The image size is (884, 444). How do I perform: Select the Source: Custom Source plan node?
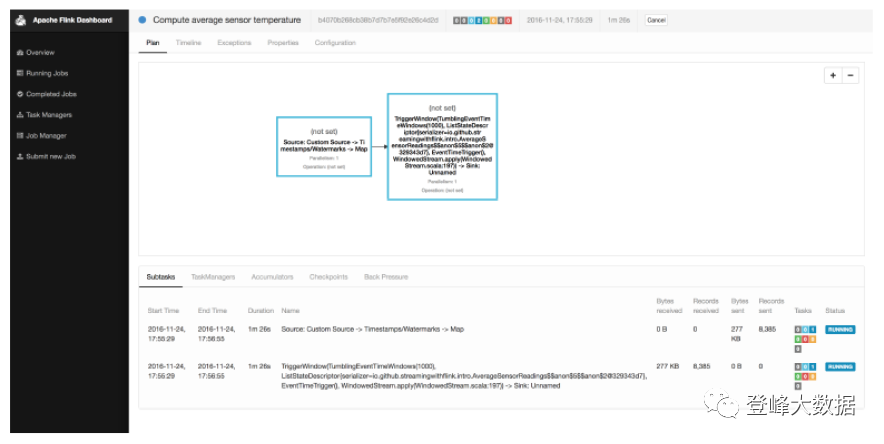click(324, 146)
